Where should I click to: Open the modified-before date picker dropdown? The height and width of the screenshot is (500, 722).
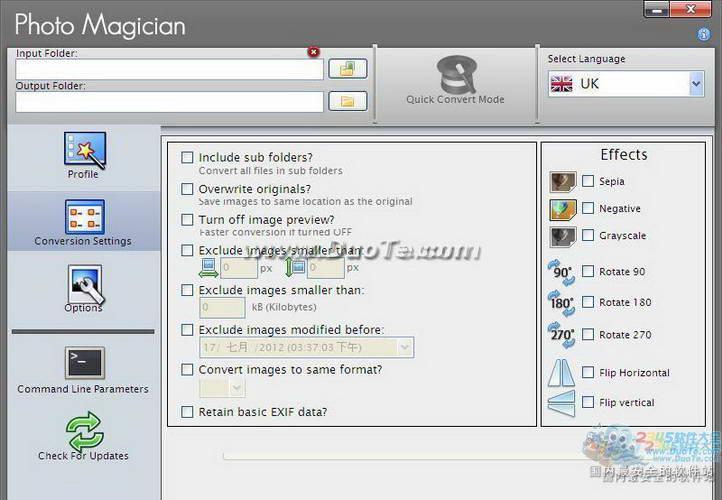(405, 347)
